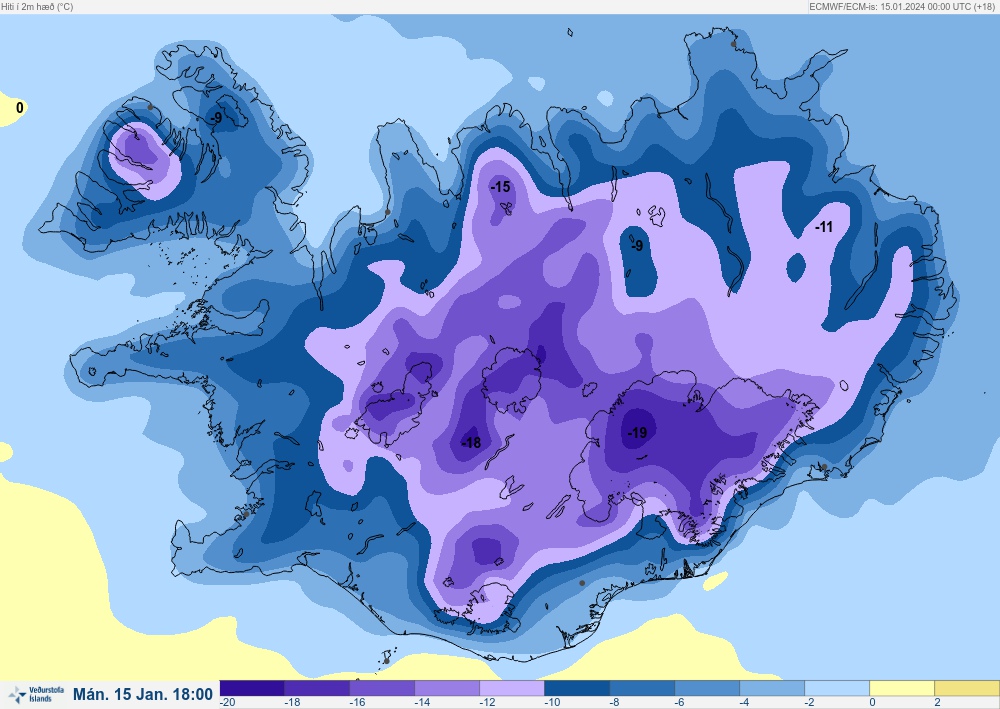Pick the legend swatch between -8 and -6
The image size is (1000, 709).
[642, 688]
